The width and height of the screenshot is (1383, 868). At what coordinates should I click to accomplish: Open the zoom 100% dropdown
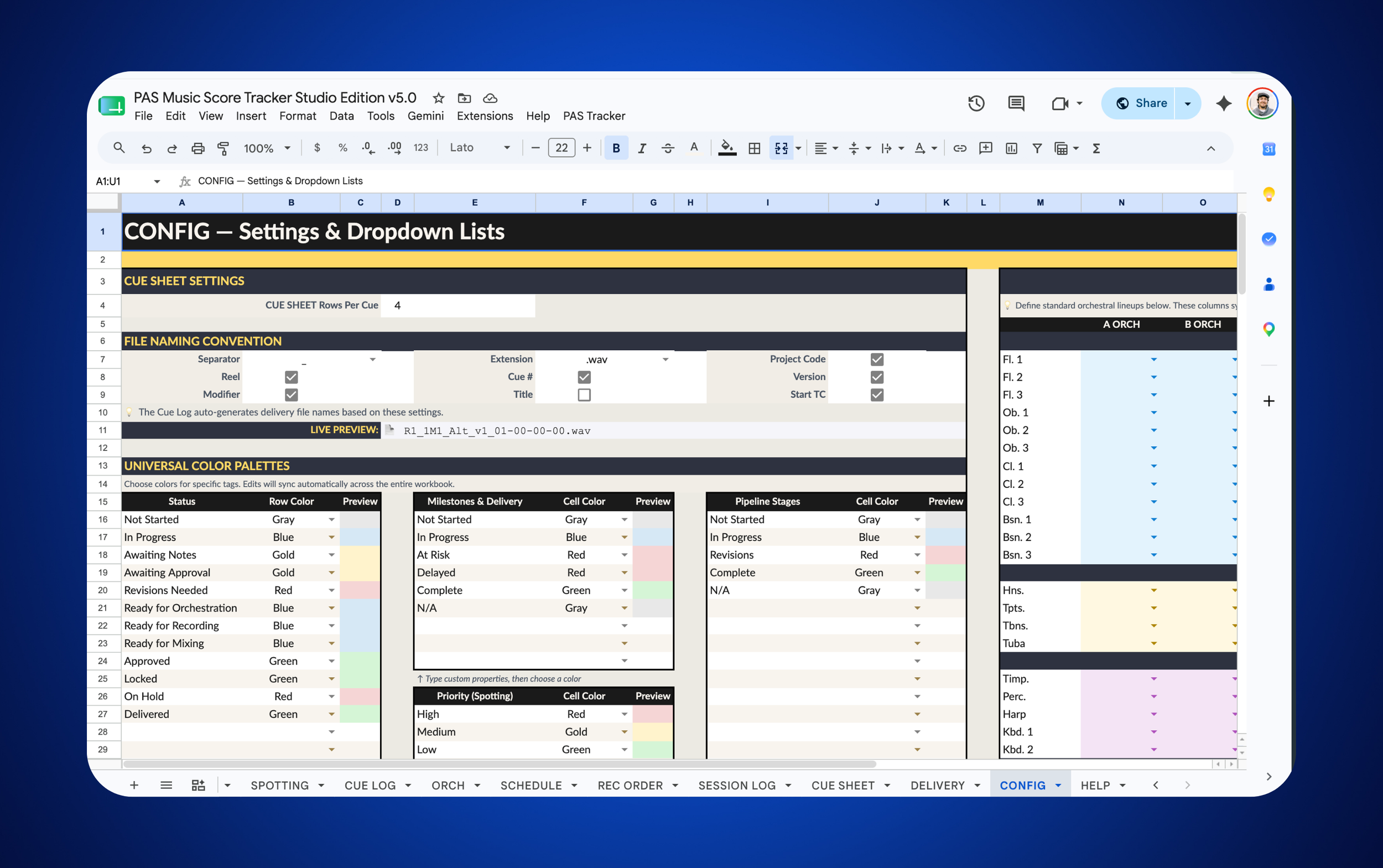click(x=267, y=148)
